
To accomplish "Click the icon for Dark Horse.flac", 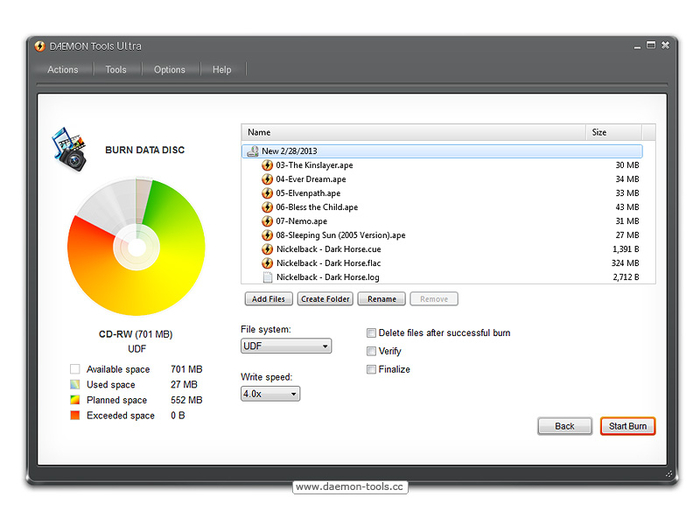I will 267,263.
